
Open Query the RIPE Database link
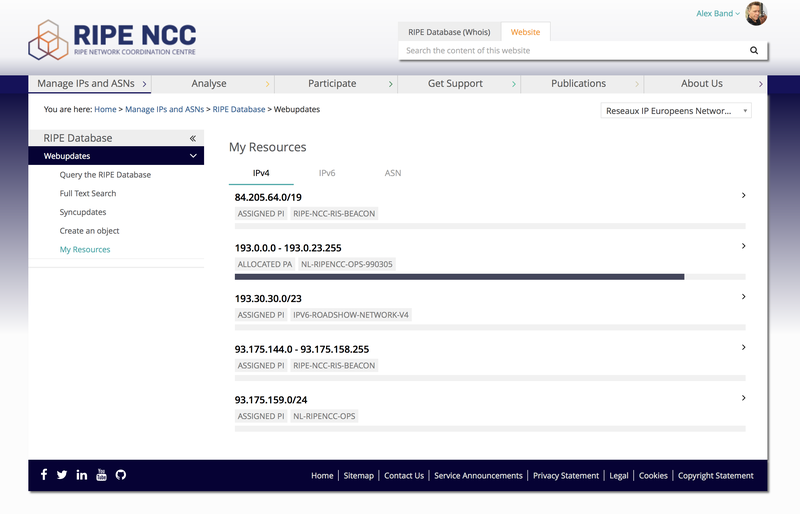coord(105,175)
